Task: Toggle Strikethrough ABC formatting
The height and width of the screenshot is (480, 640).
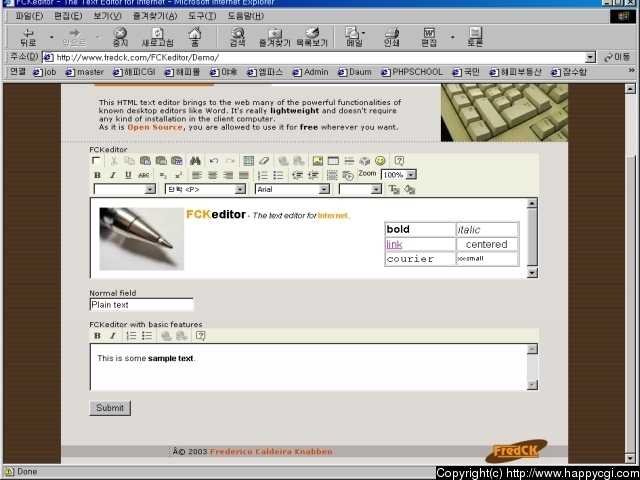Action: tap(144, 175)
